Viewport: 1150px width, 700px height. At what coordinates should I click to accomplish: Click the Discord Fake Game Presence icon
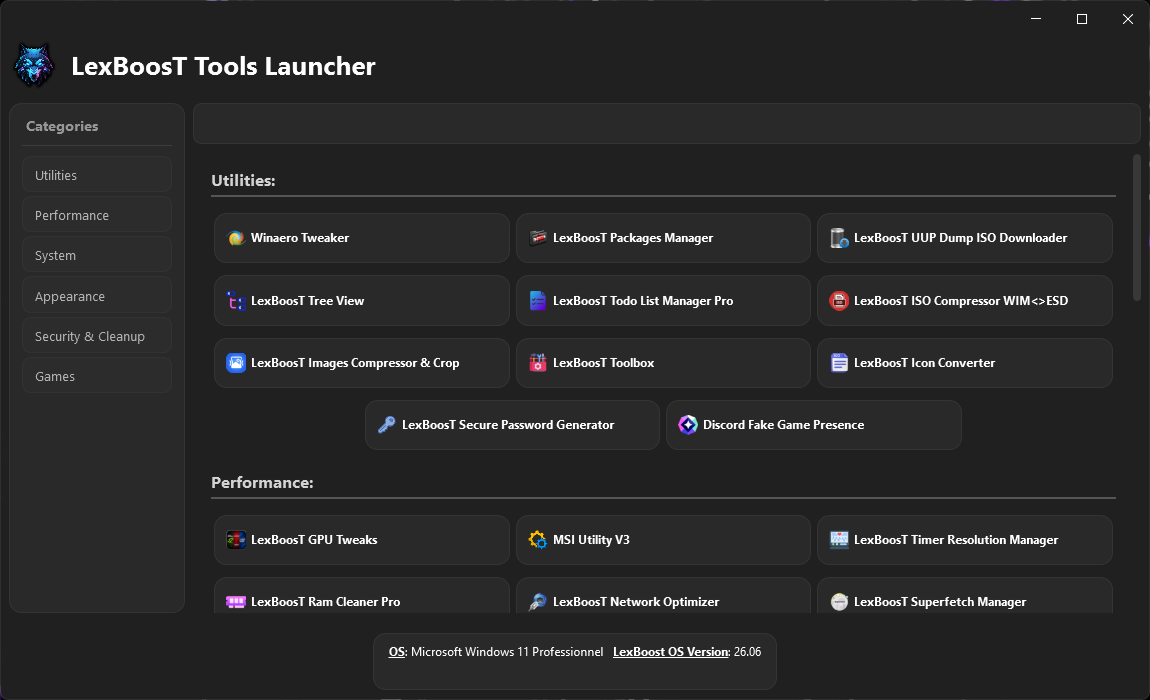688,425
